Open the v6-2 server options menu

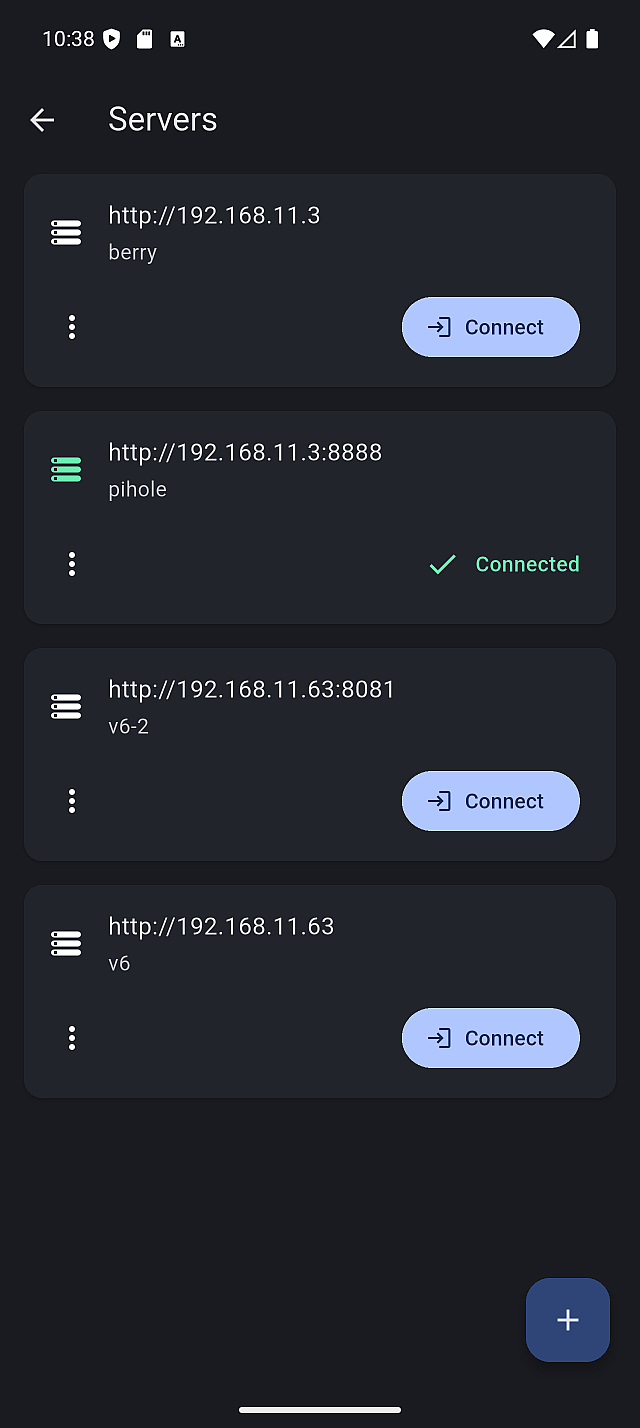pos(72,801)
